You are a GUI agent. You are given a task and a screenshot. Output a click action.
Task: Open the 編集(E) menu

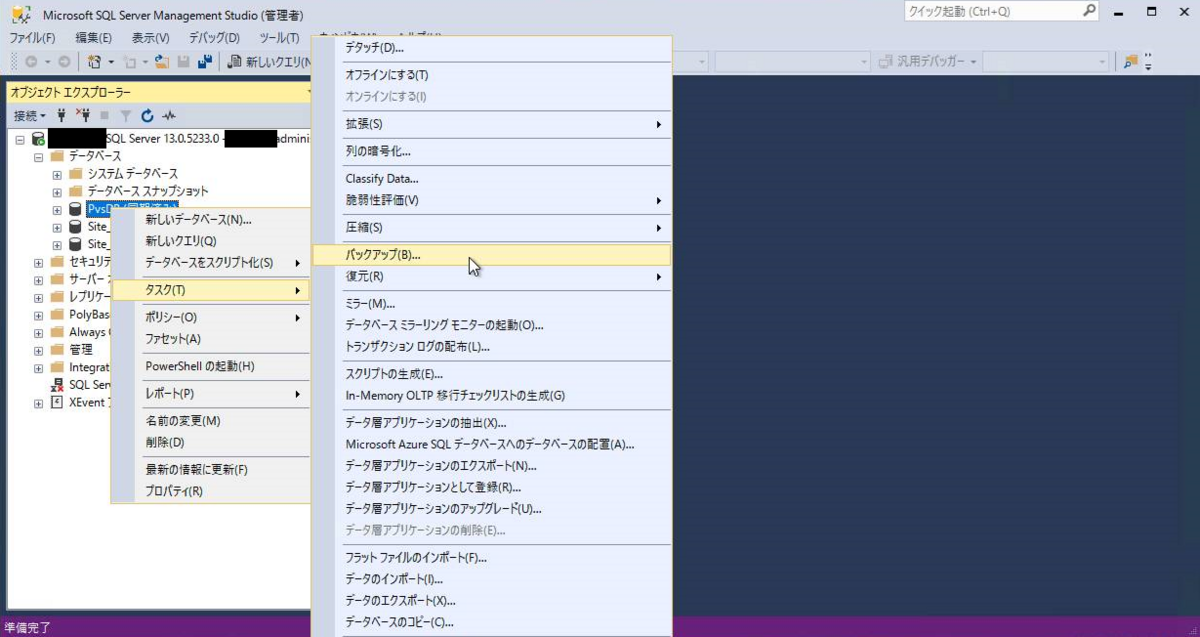click(93, 38)
